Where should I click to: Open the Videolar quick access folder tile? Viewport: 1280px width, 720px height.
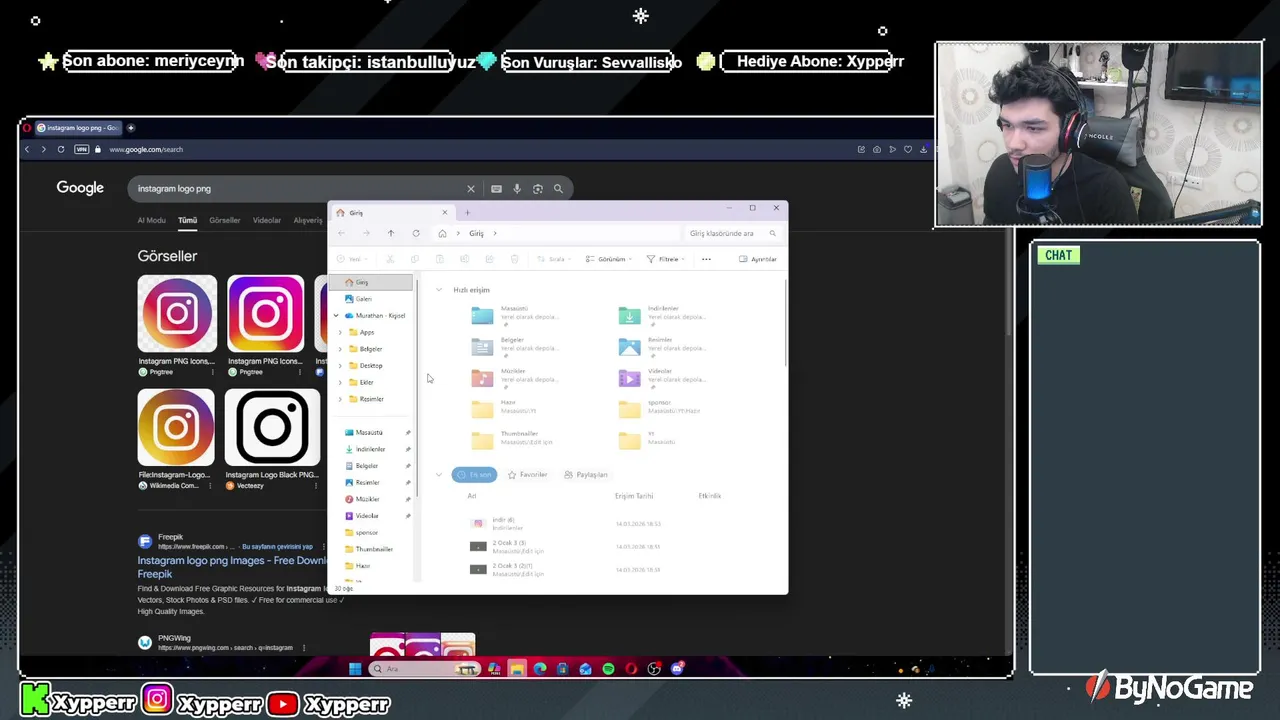(x=662, y=378)
